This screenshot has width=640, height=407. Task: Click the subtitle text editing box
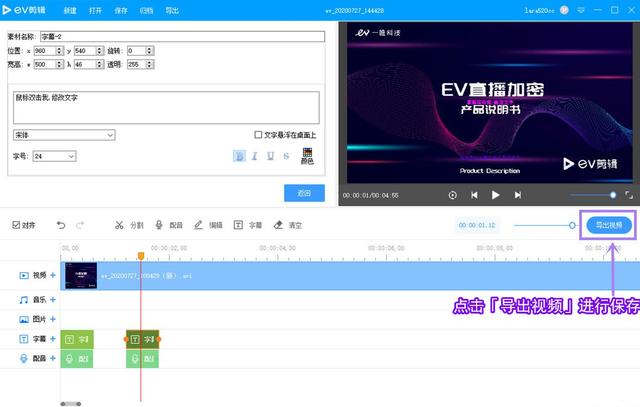[x=166, y=107]
